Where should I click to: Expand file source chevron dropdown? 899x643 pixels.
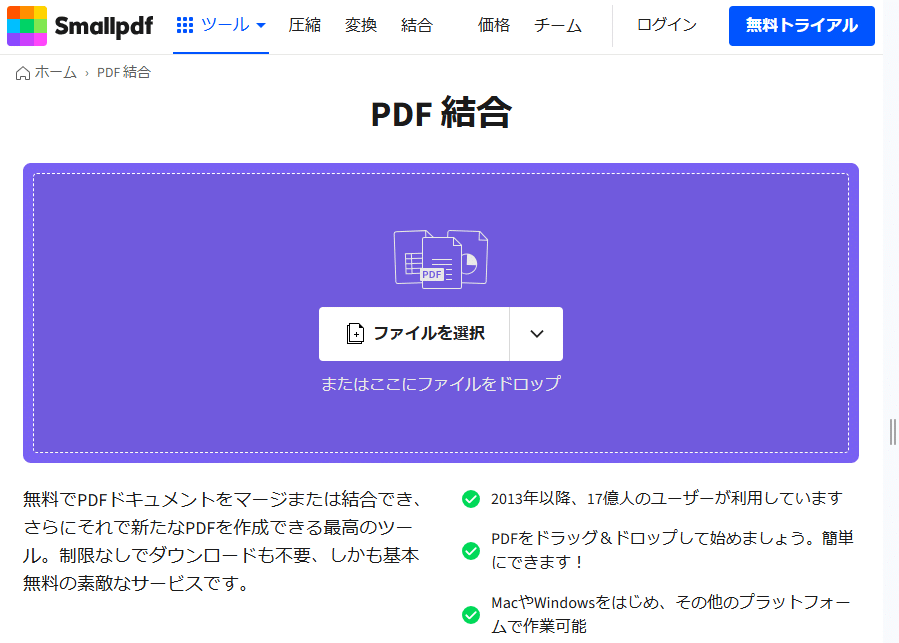pos(537,334)
